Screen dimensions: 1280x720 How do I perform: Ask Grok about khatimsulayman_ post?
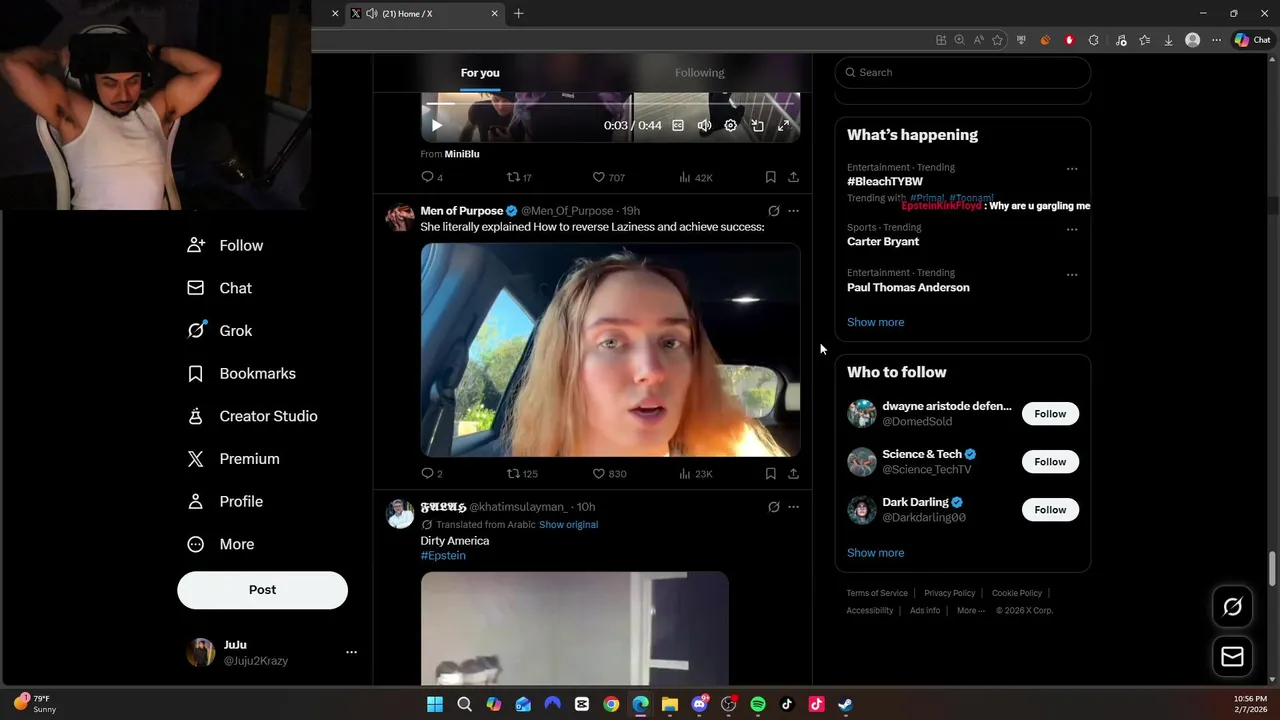[774, 507]
